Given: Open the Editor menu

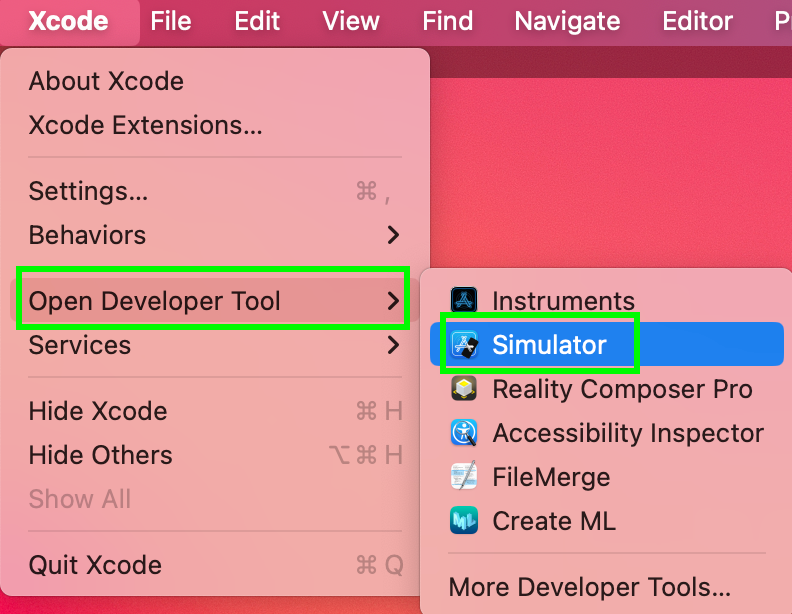Looking at the screenshot, I should (x=698, y=21).
